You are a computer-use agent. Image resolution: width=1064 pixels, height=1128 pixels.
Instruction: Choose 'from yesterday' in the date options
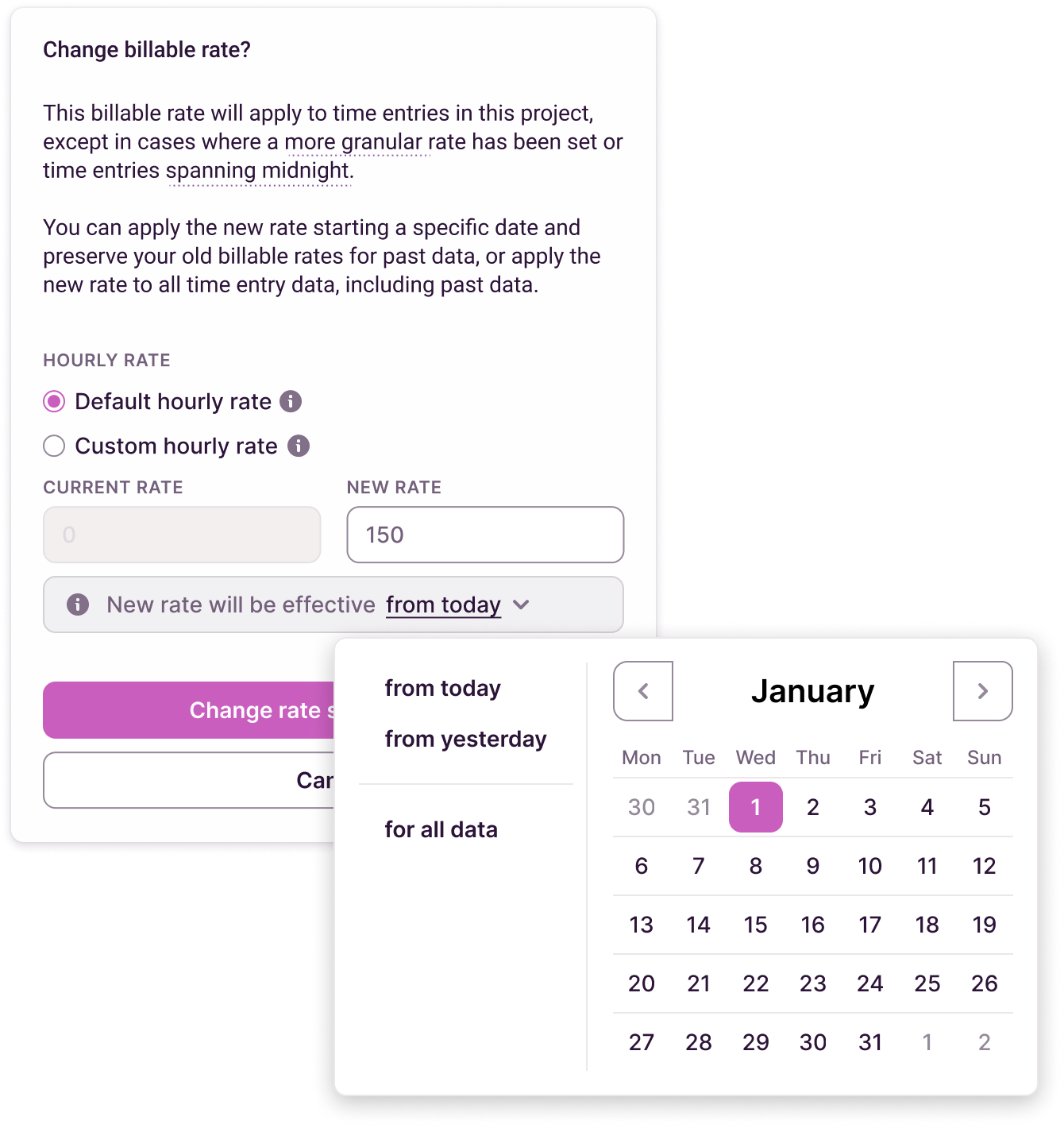[465, 739]
